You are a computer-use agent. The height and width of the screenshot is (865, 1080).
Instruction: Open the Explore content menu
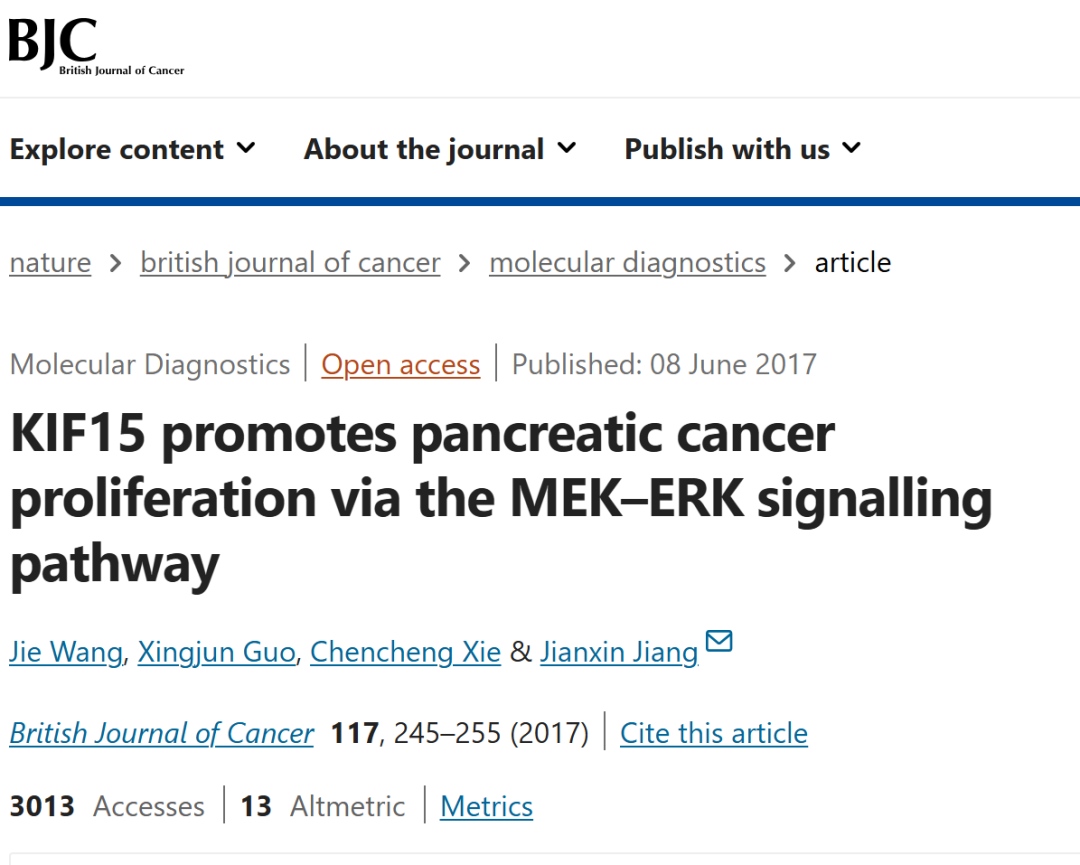pyautogui.click(x=132, y=149)
